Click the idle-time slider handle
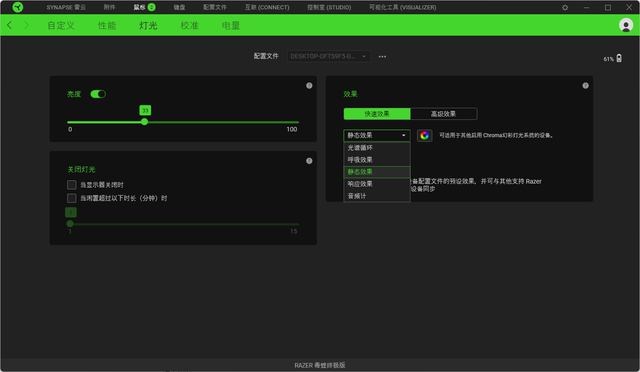Screen dimensions: 640x372 tap(70, 224)
